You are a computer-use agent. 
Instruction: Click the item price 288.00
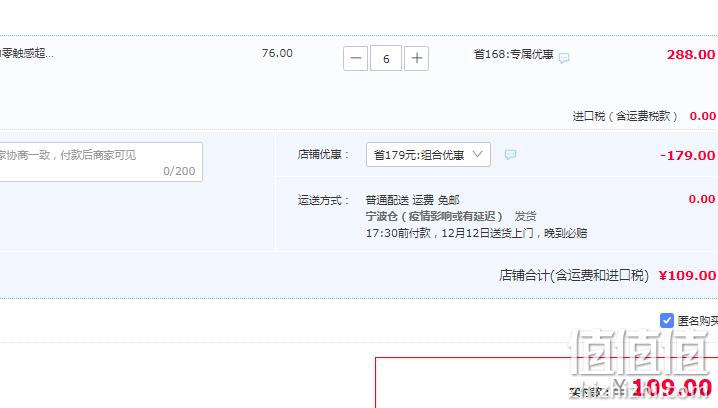tap(691, 54)
